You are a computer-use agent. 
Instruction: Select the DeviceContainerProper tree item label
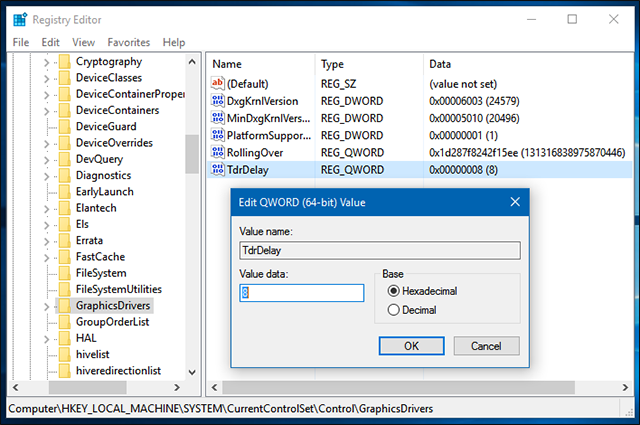[130, 94]
